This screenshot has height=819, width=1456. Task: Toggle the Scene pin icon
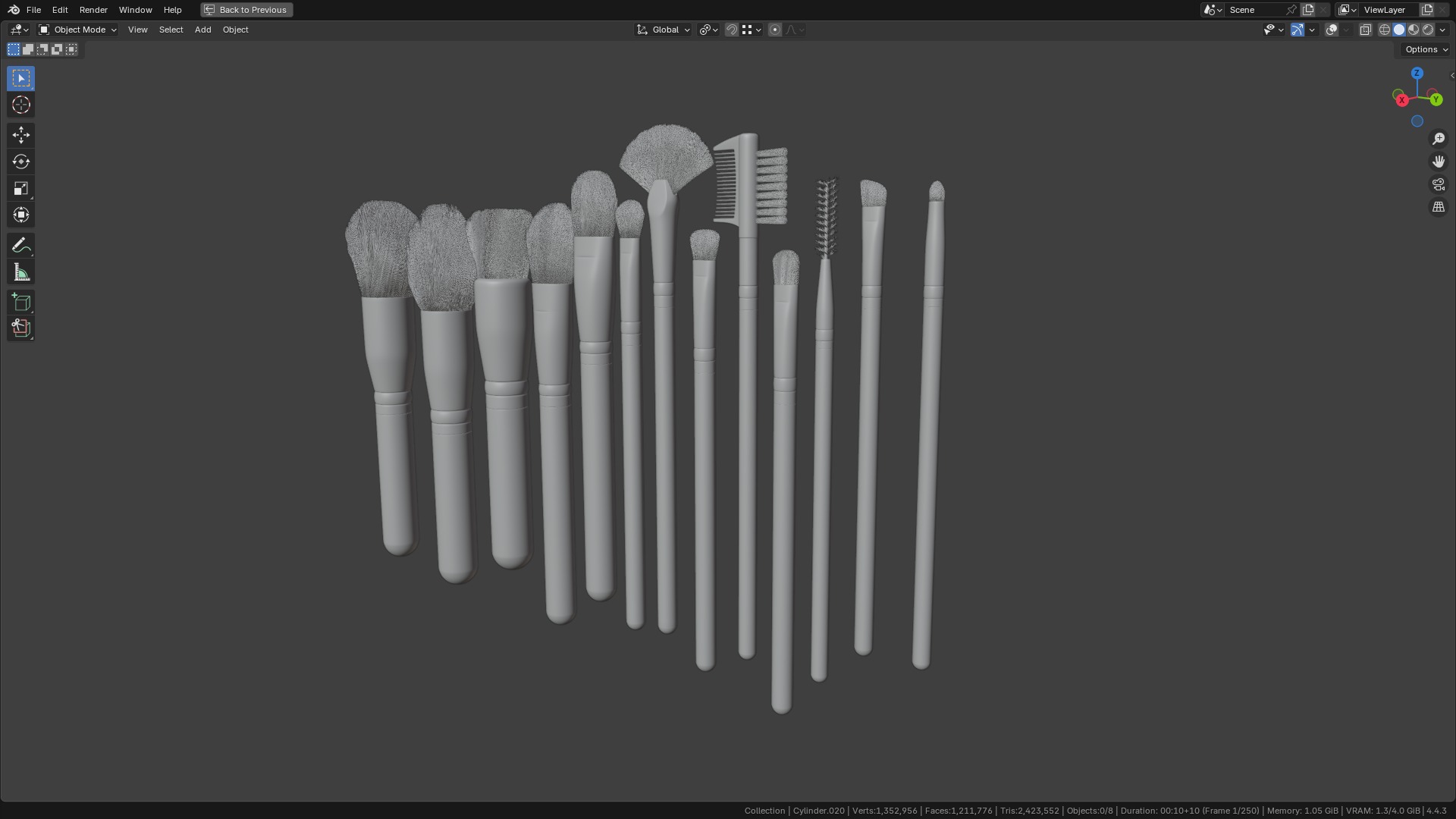[x=1291, y=10]
